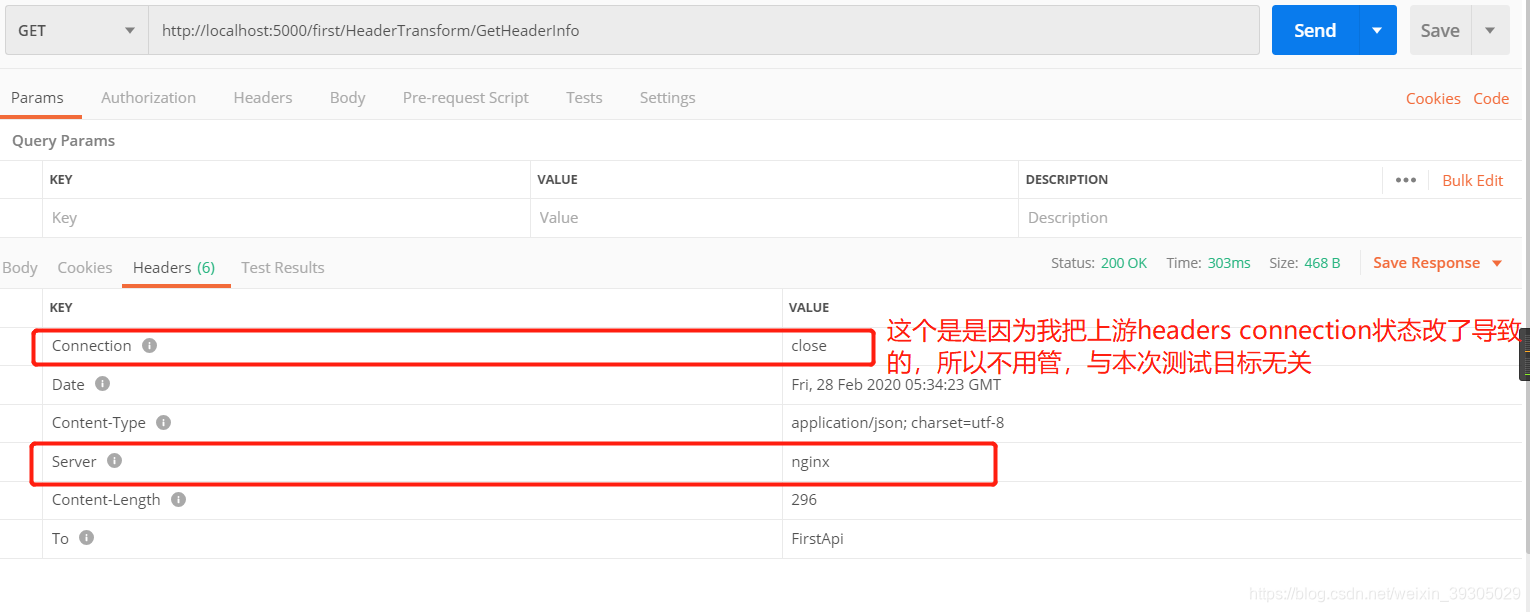Select the Date header key
Screen dimensions: 1530x612
pos(68,384)
